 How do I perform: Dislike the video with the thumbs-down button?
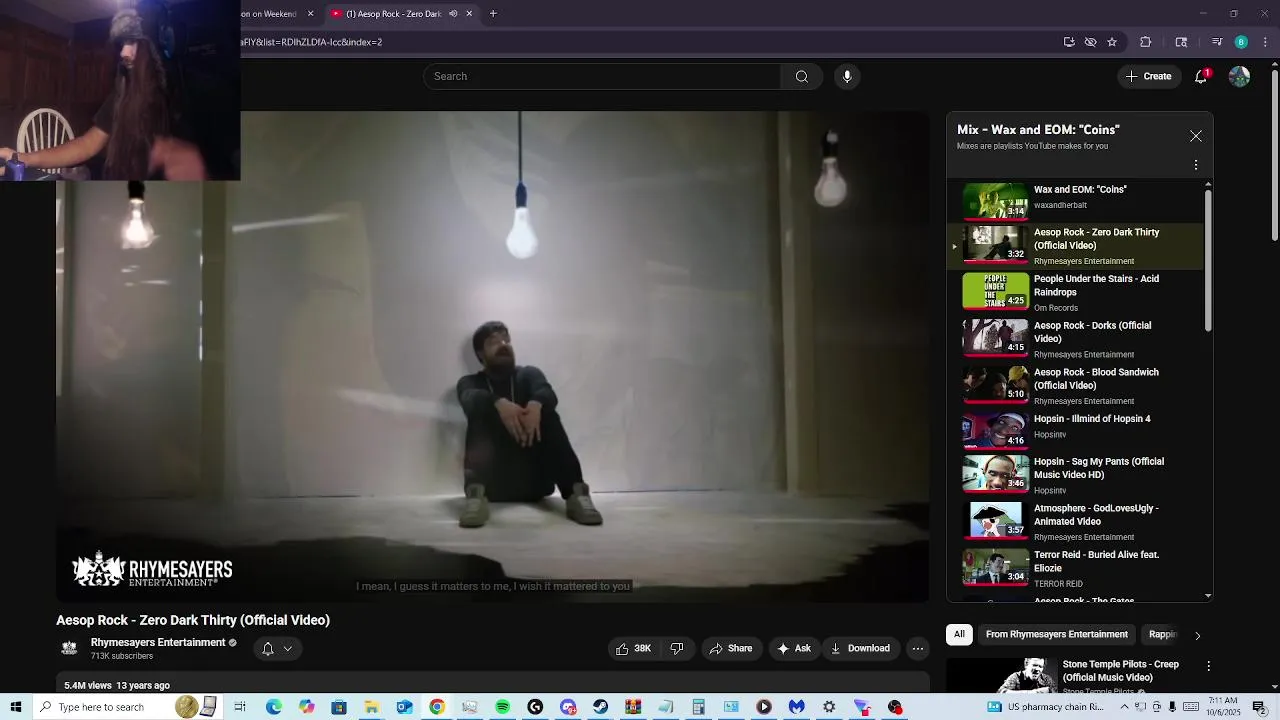coord(677,649)
